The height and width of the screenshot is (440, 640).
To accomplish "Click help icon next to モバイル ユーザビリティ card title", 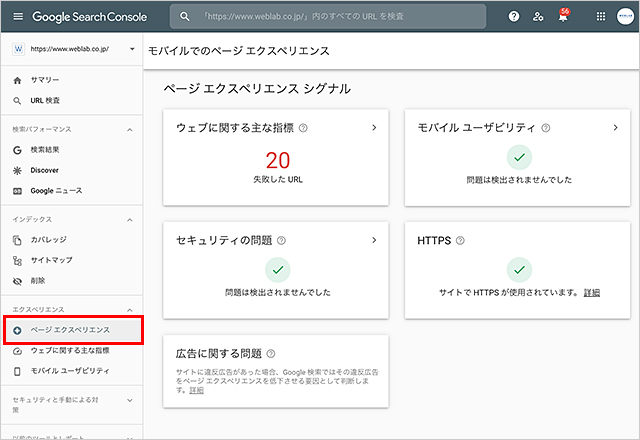I will pos(546,128).
